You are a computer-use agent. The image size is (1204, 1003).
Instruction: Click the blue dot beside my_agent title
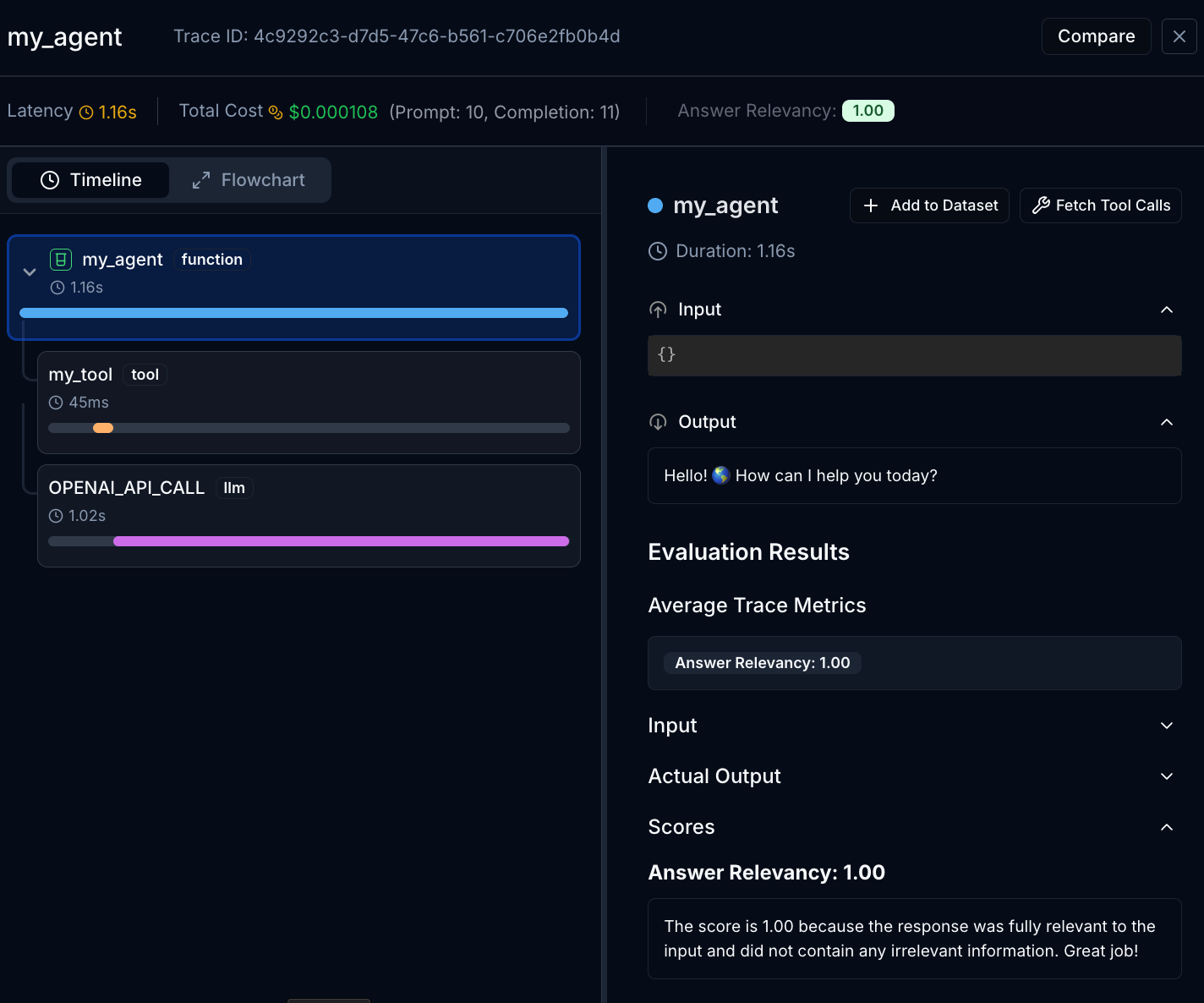(x=655, y=206)
